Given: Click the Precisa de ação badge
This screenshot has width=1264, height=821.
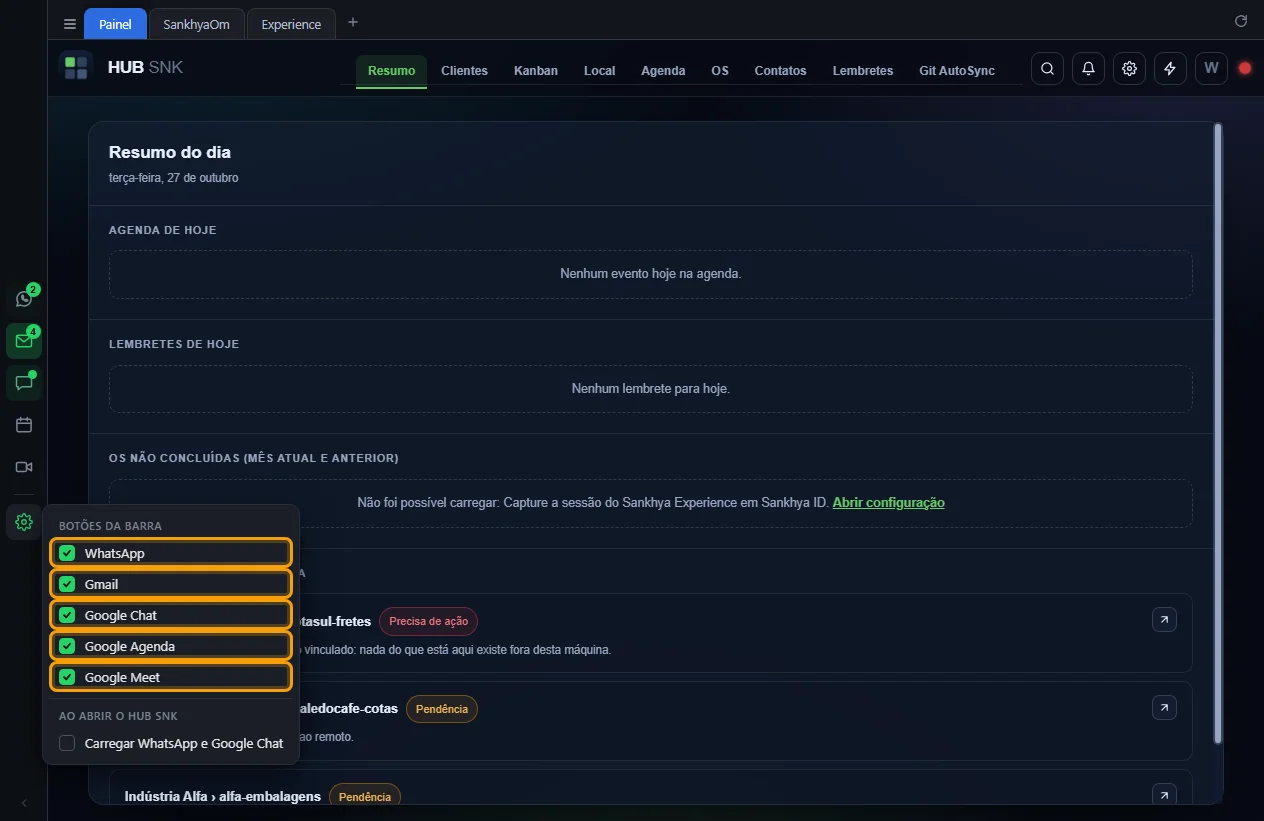Looking at the screenshot, I should pos(428,621).
